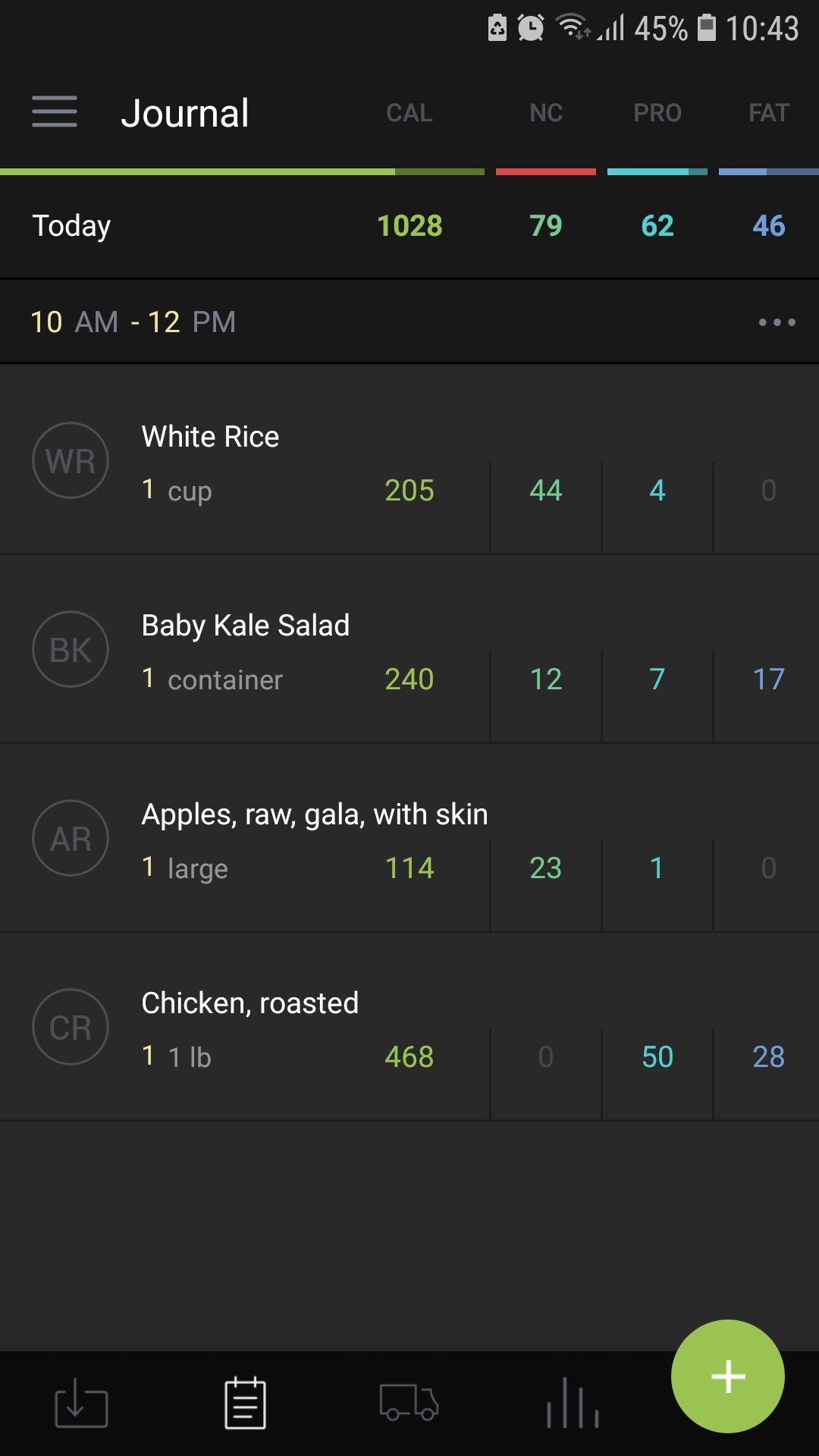Open the hamburger navigation menu

55,111
